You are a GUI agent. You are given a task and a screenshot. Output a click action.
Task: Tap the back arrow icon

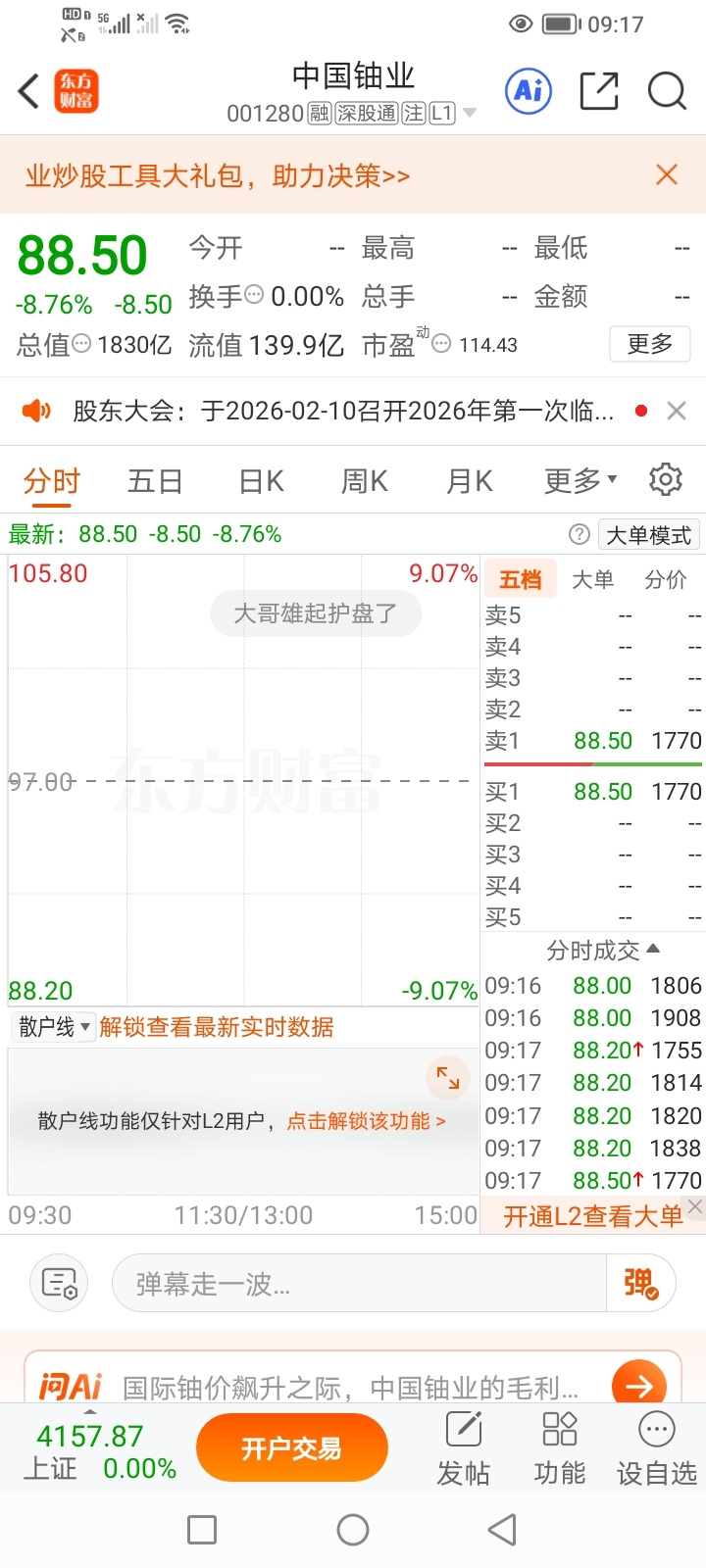[x=28, y=91]
